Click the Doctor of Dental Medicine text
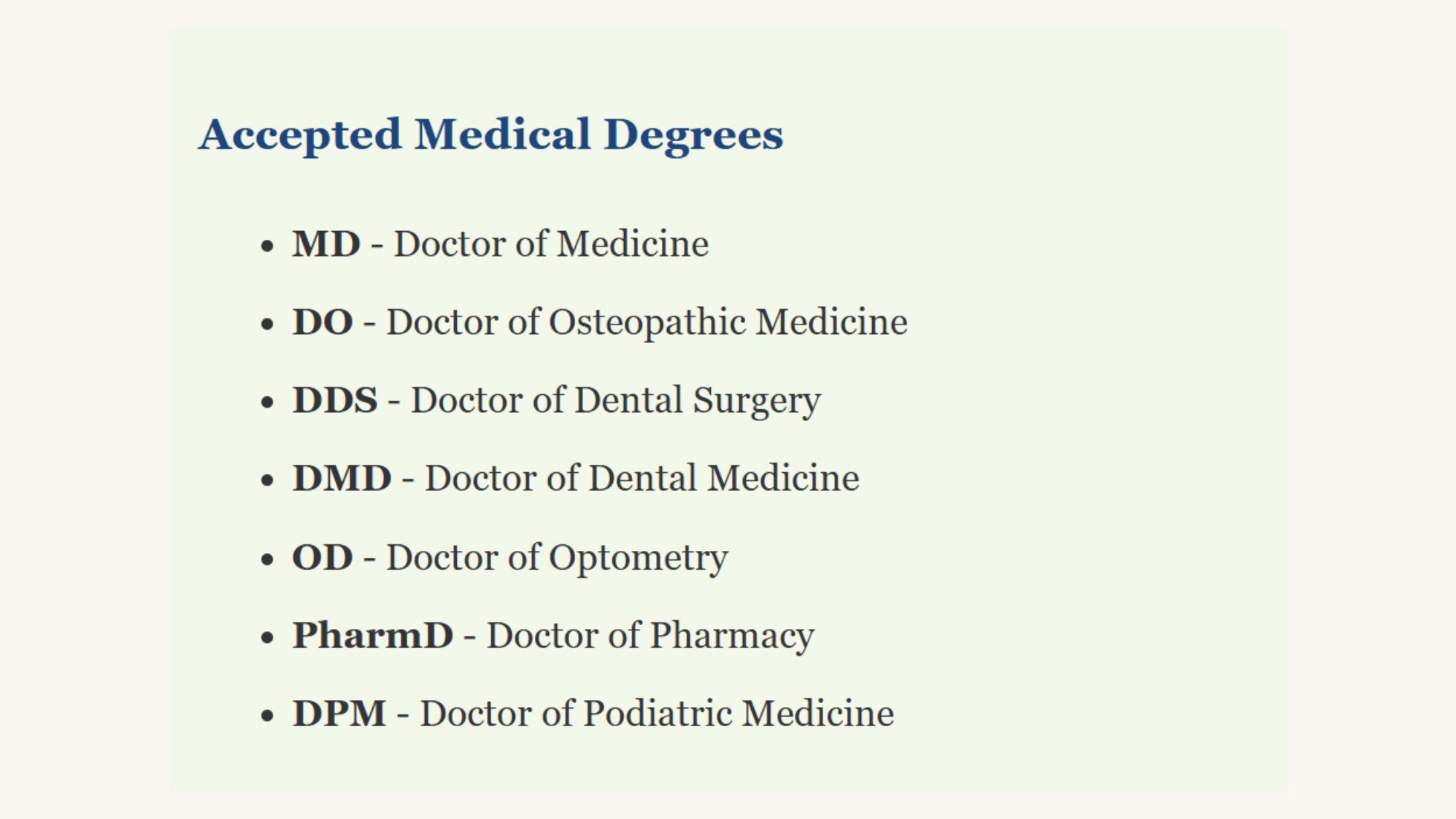This screenshot has width=1456, height=819. point(642,478)
